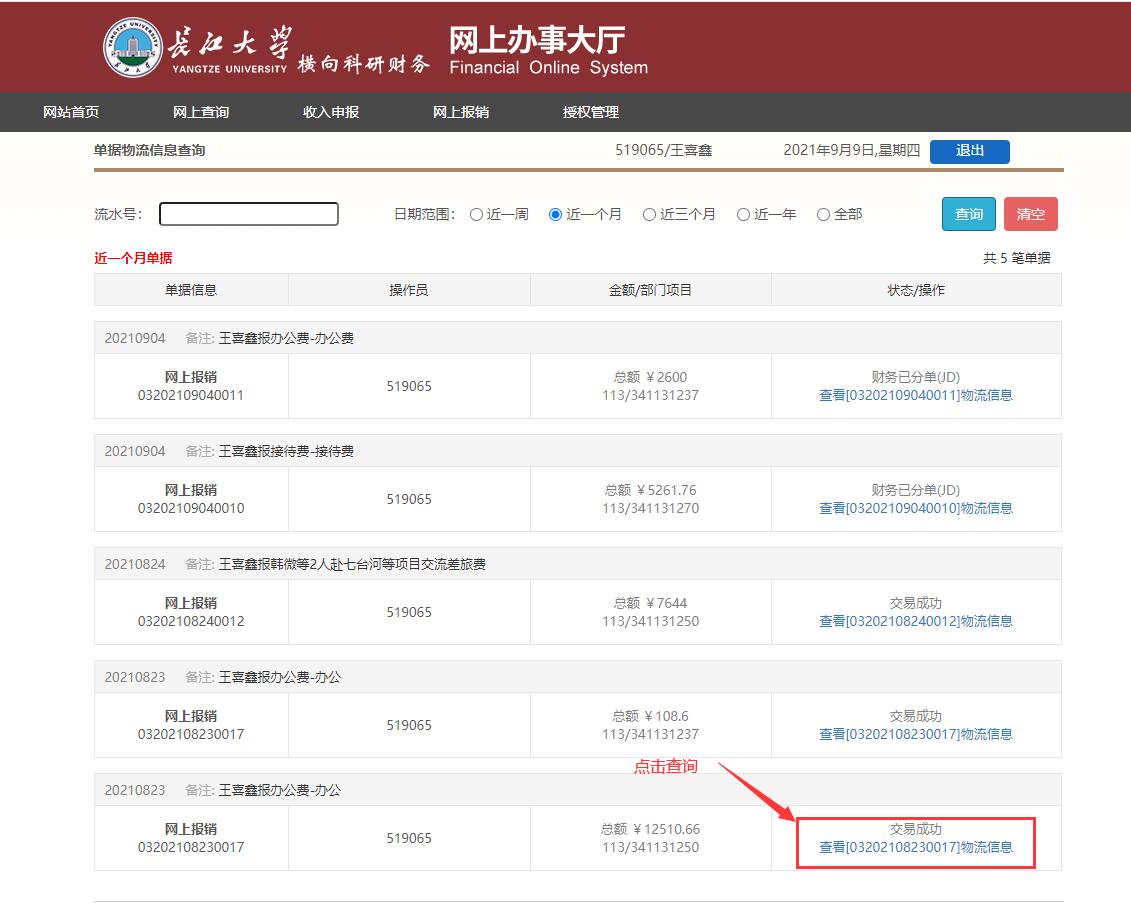
Task: Click the blue 退出 logout button
Action: (x=969, y=151)
